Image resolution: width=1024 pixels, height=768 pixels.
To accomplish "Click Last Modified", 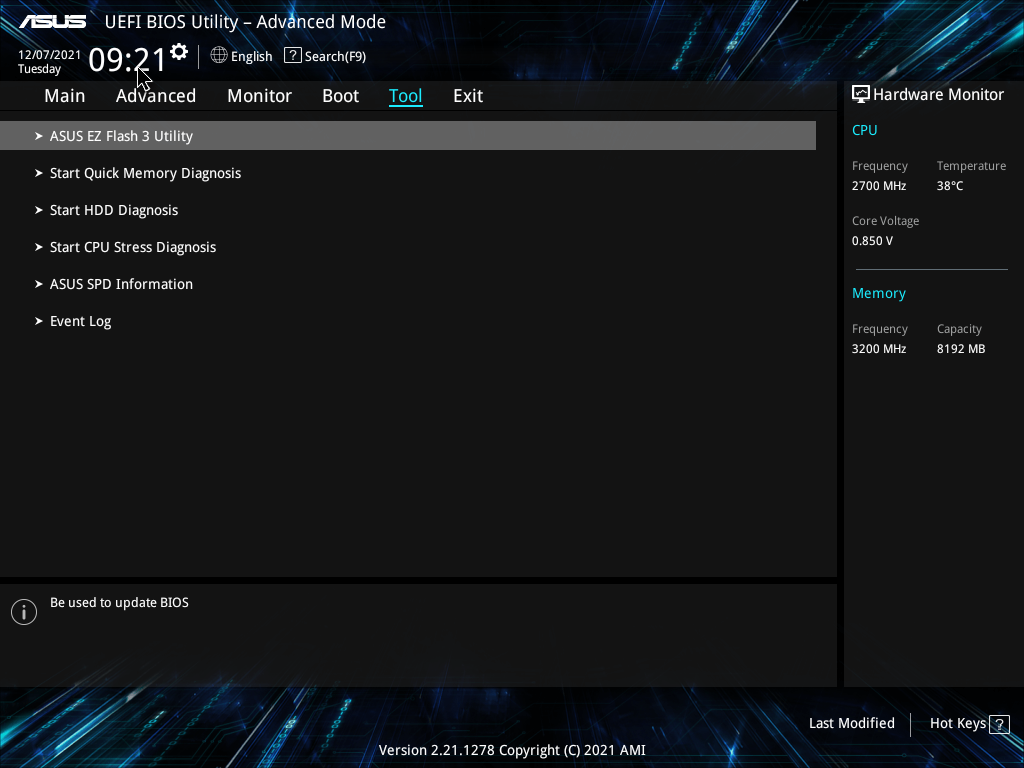I will pyautogui.click(x=852, y=723).
